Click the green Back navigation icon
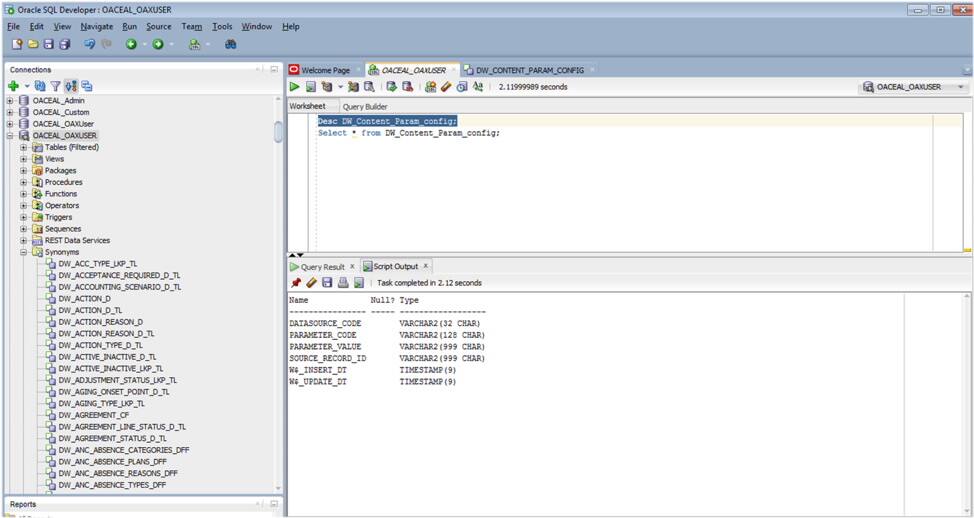The height and width of the screenshot is (518, 974). [131, 44]
